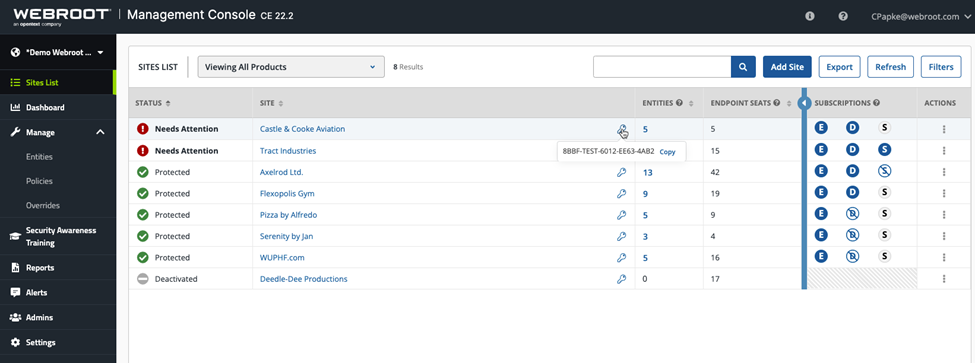The image size is (975, 363).
Task: Click the site search input field
Action: [x=662, y=67]
